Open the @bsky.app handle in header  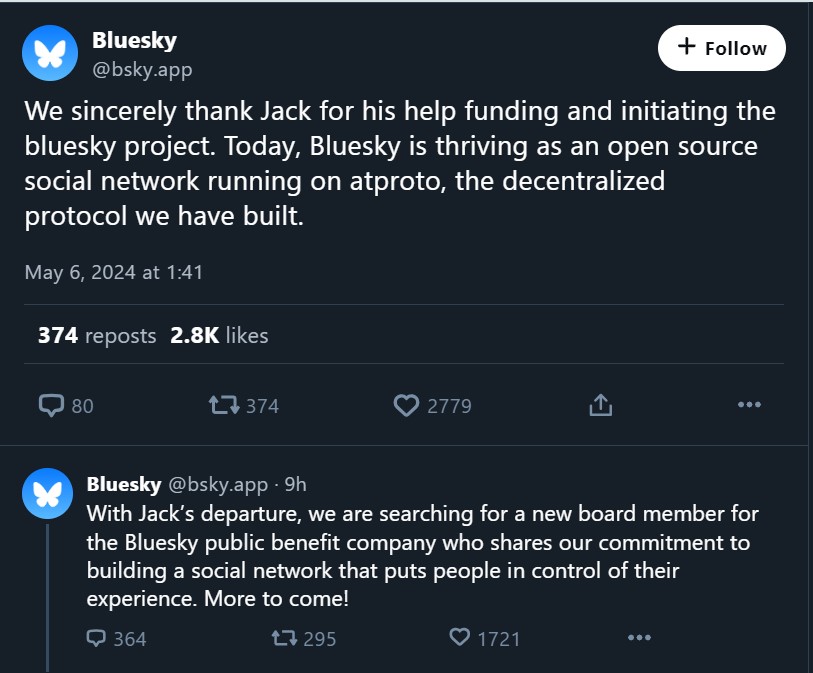142,70
